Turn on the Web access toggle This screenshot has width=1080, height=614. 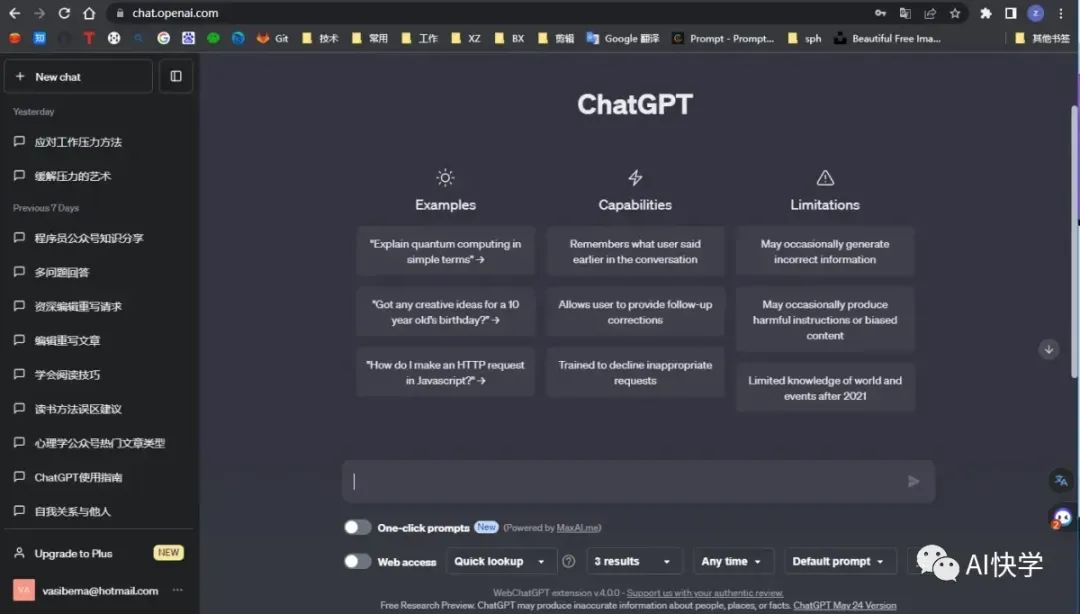[x=357, y=561]
